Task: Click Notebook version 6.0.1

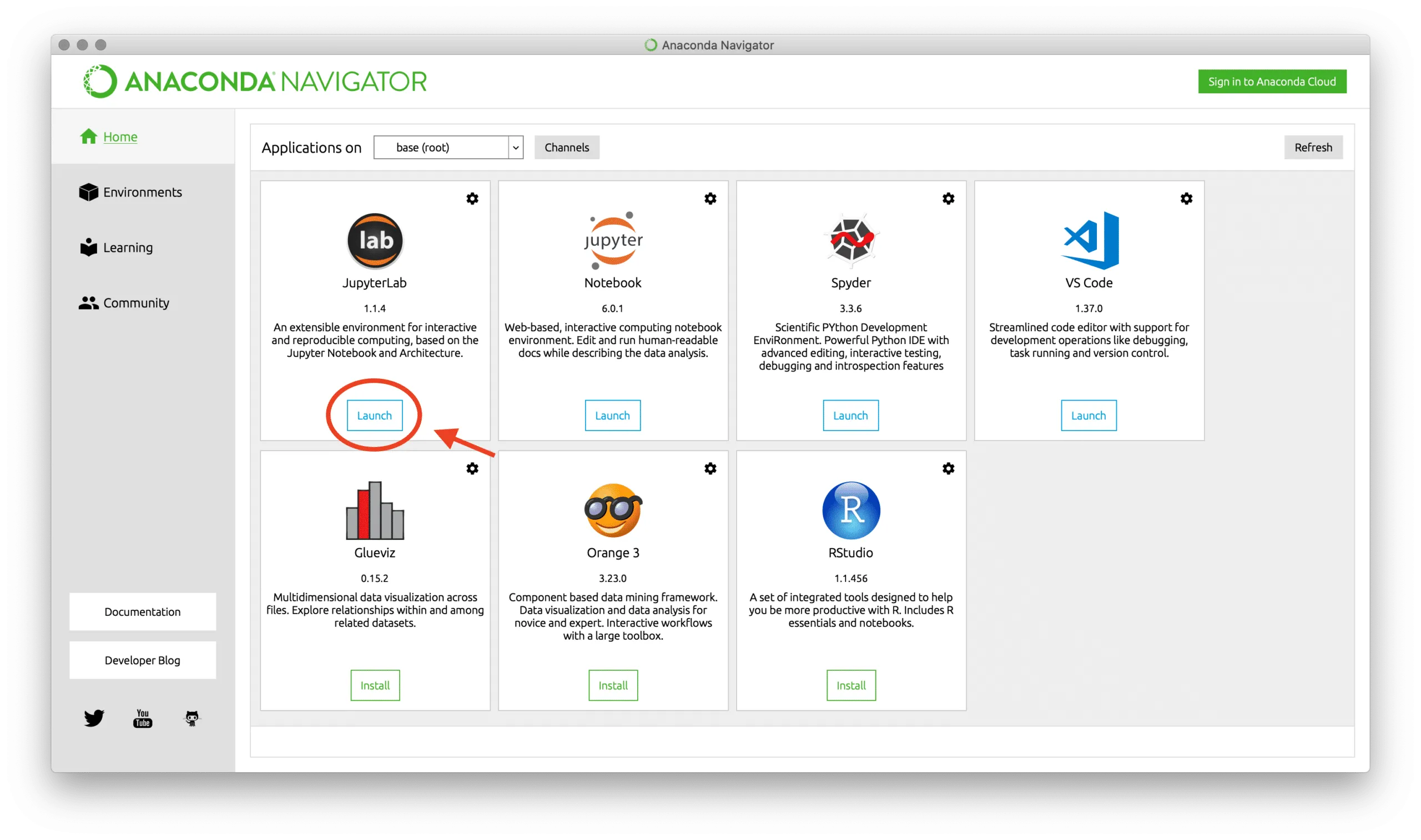Action: pos(612,308)
